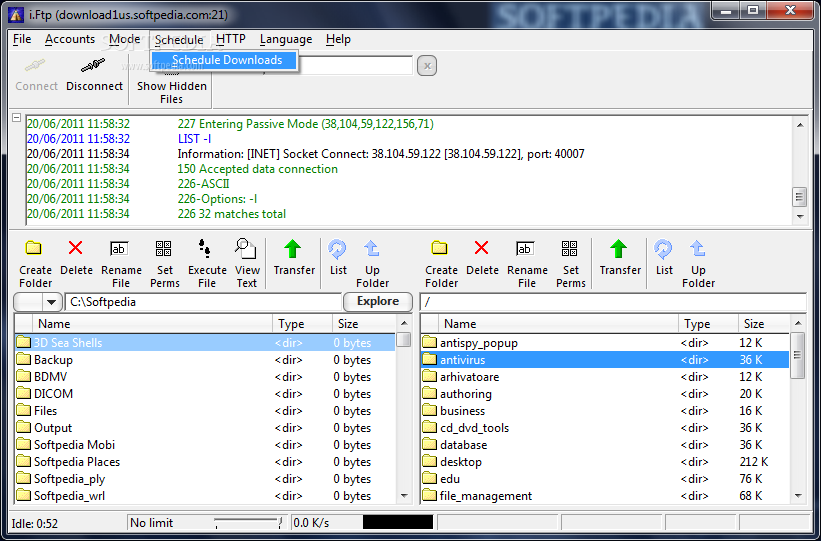This screenshot has height=541, width=821.
Task: Click local pane Up Folder icon
Action: [x=372, y=249]
